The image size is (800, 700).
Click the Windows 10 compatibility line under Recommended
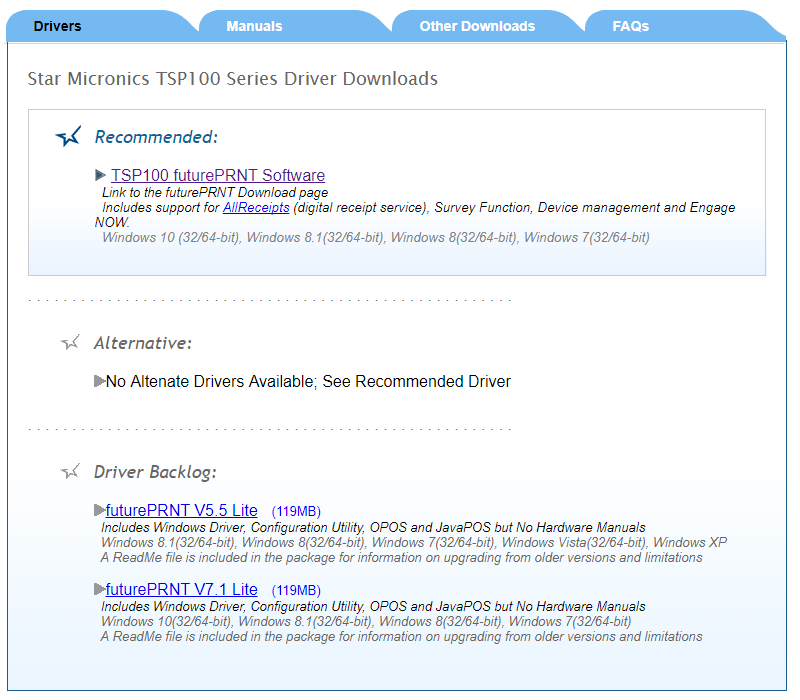point(376,238)
